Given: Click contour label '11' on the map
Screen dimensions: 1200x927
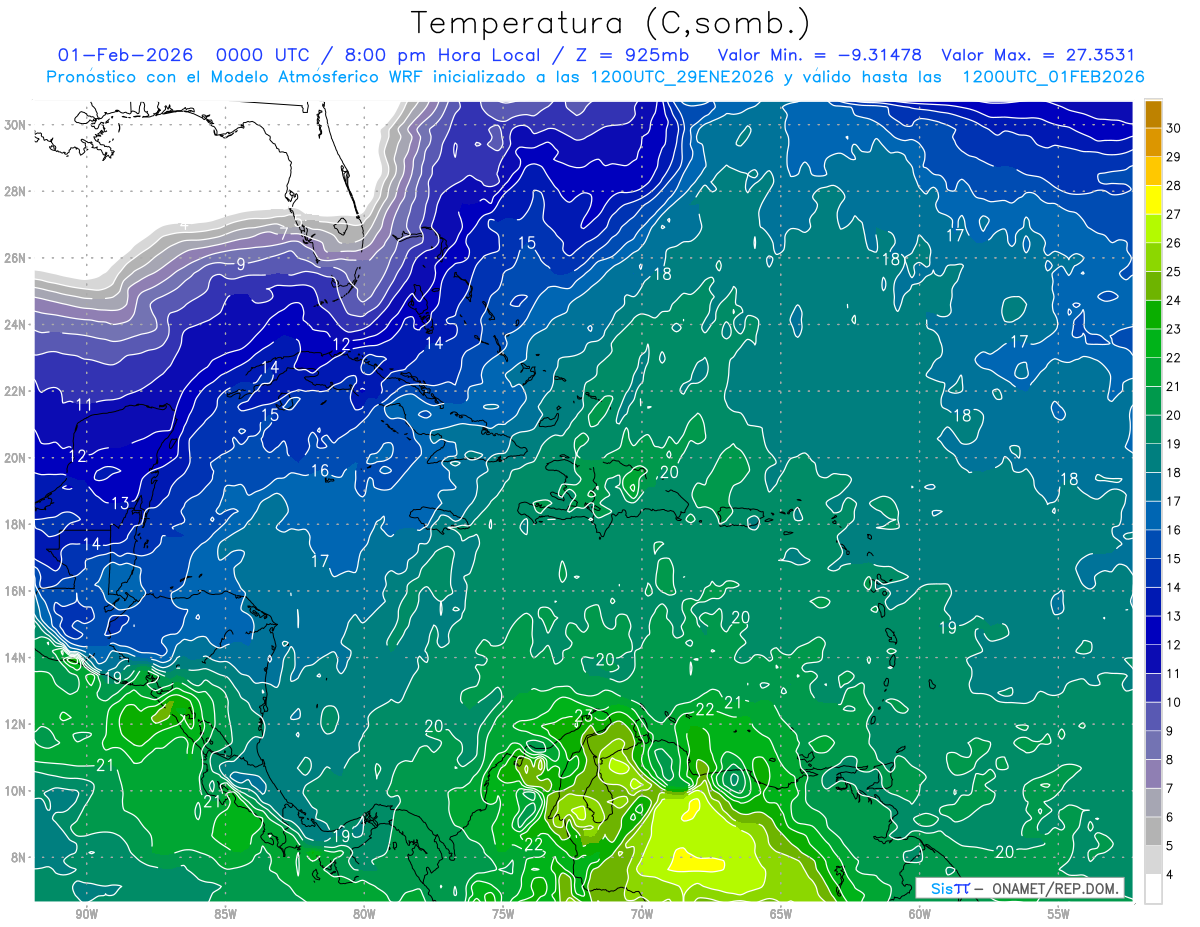Looking at the screenshot, I should (84, 405).
